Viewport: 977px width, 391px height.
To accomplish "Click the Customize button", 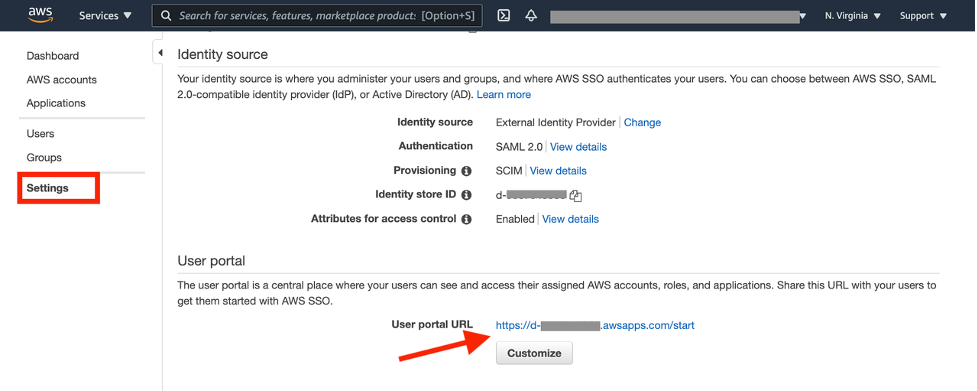I will (x=534, y=353).
